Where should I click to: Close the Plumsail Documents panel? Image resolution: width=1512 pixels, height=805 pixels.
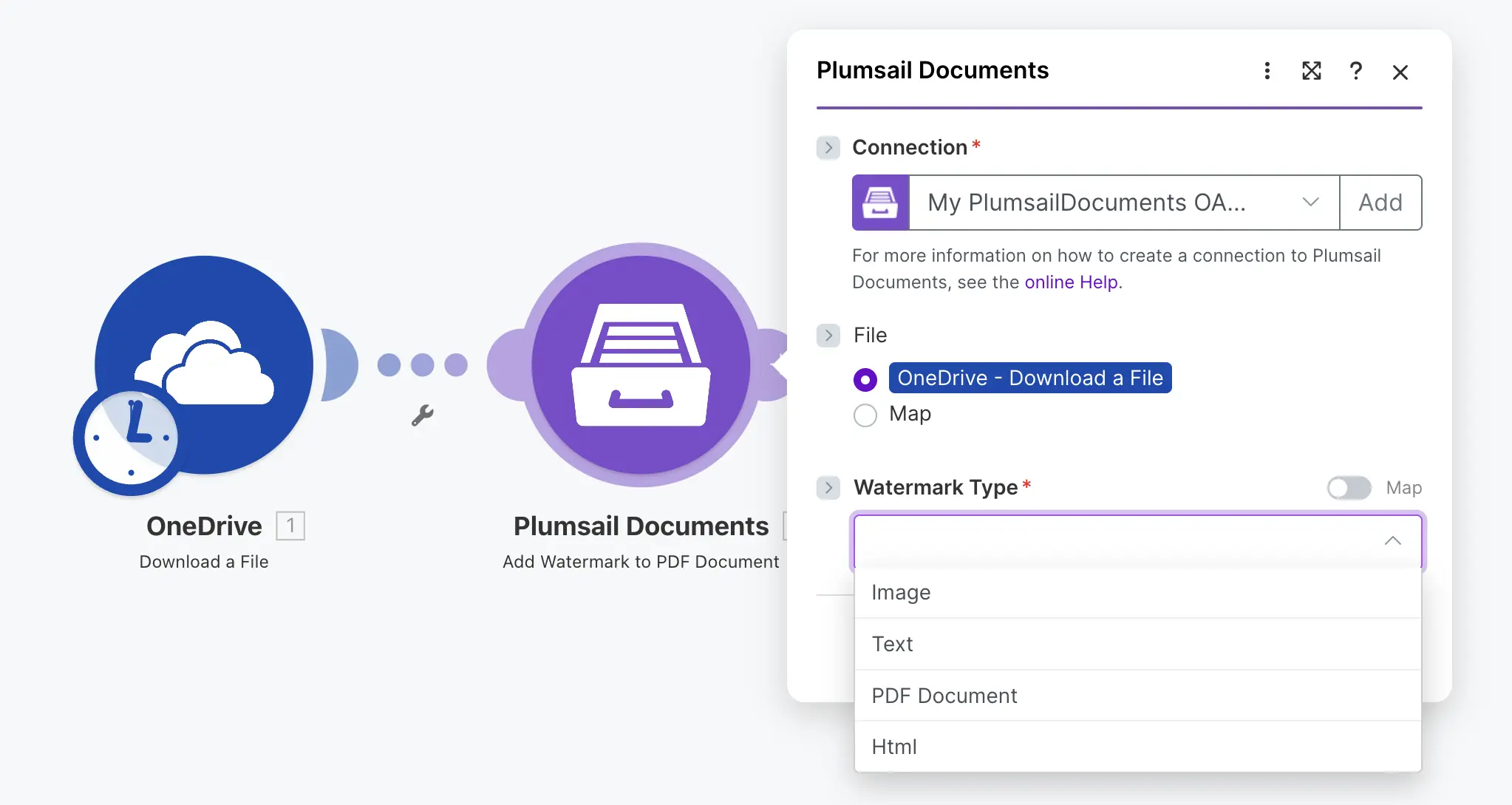pyautogui.click(x=1400, y=72)
